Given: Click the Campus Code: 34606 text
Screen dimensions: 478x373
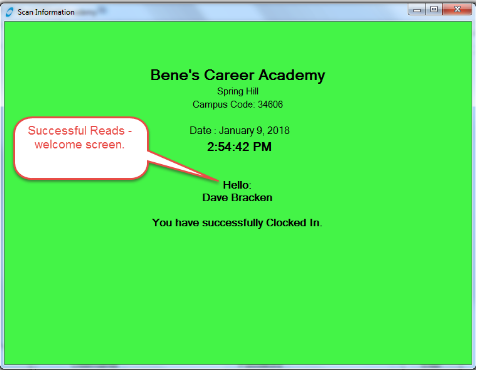Looking at the screenshot, I should 238,104.
